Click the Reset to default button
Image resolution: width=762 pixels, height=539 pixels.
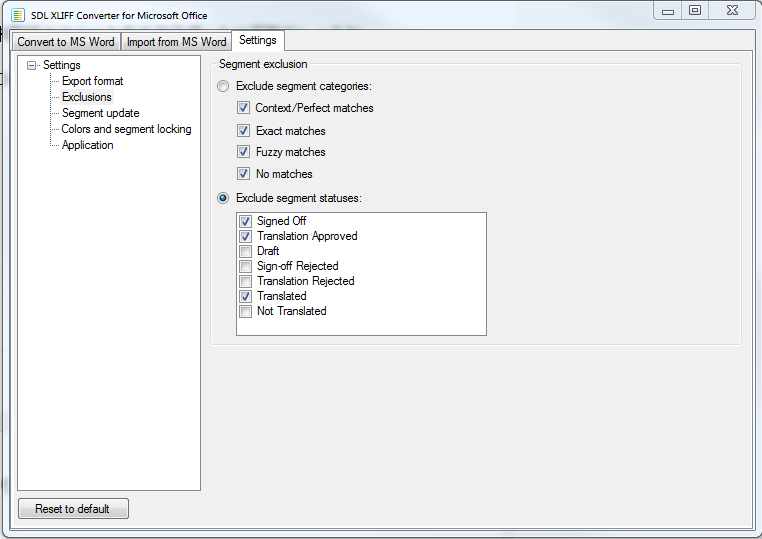coord(73,509)
